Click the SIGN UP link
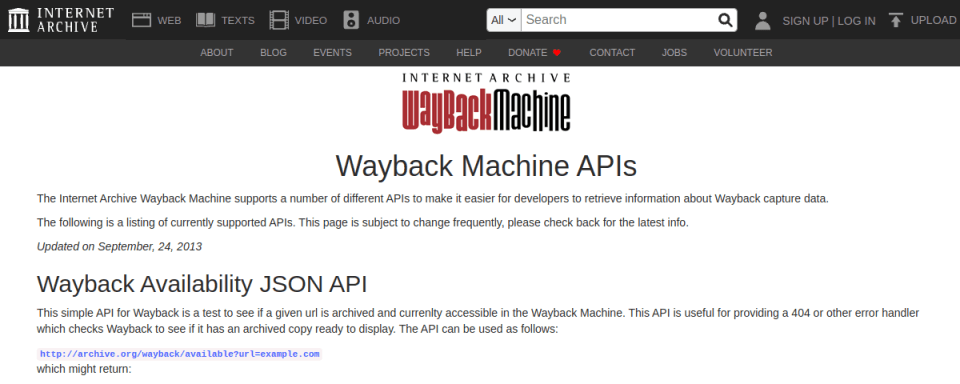The width and height of the screenshot is (960, 384). [805, 21]
